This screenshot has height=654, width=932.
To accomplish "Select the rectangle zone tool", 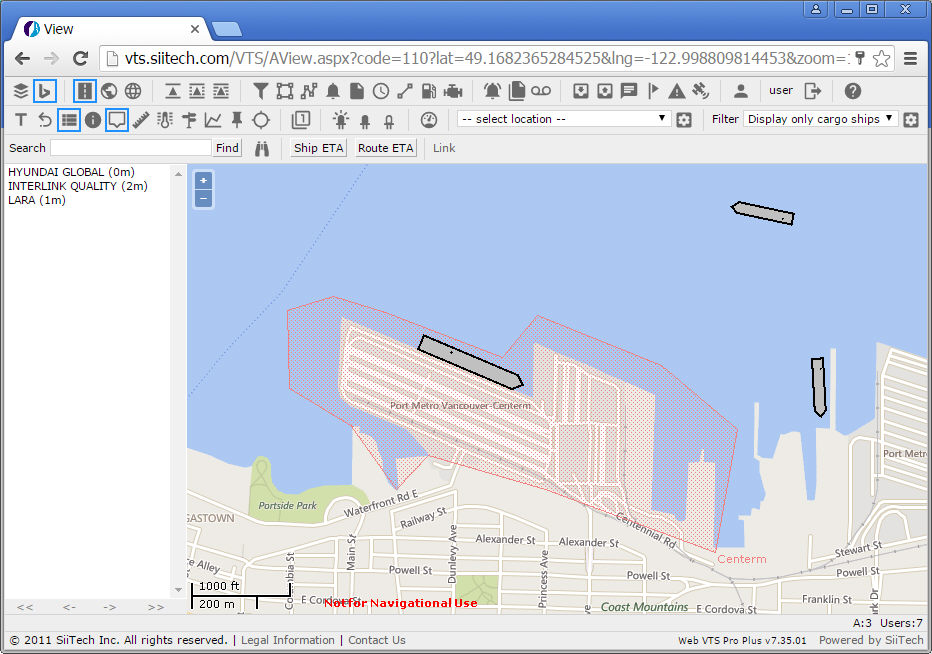I will pyautogui.click(x=285, y=91).
